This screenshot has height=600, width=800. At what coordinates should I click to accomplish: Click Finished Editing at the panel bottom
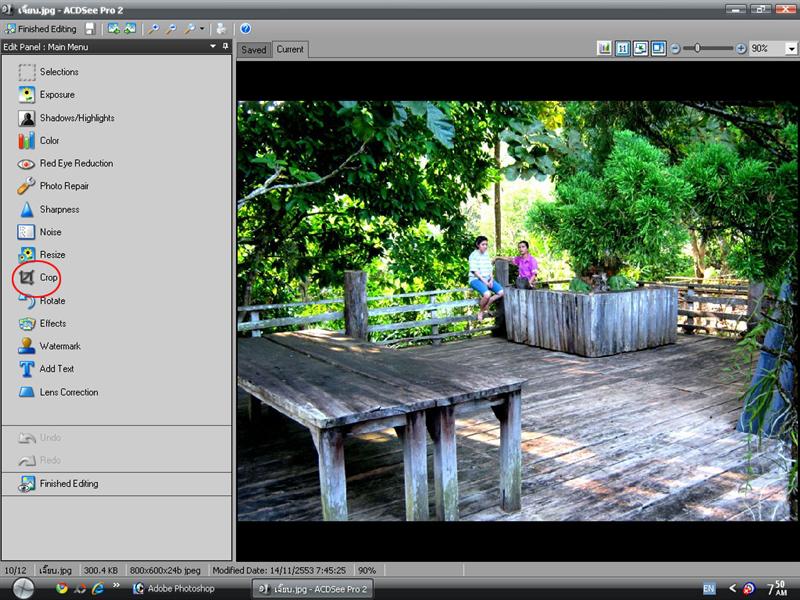[x=68, y=484]
